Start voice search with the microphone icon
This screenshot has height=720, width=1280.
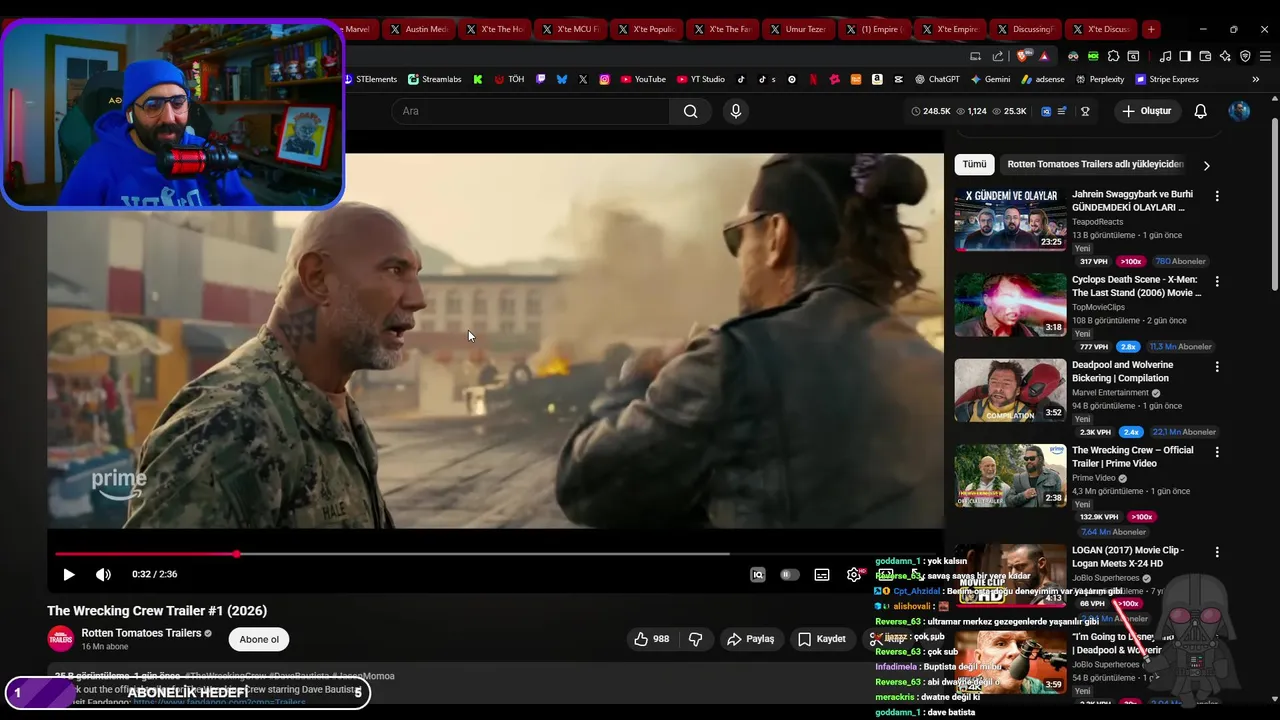[736, 111]
